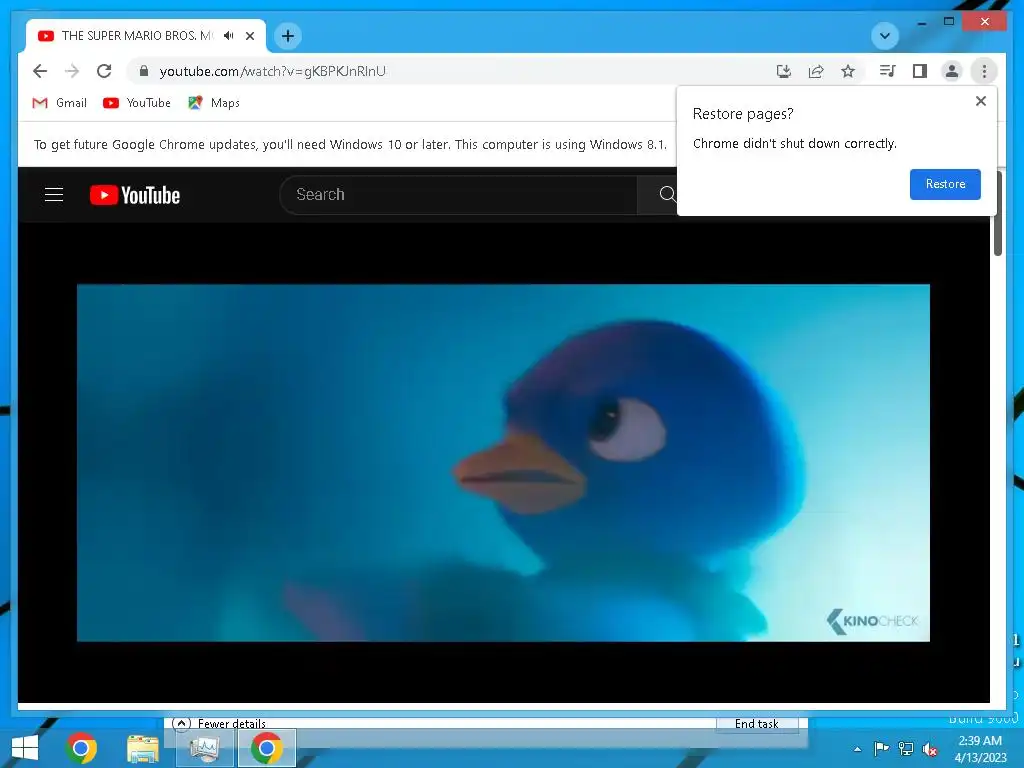Click End task in Task Manager
Viewport: 1024px width, 768px height.
click(757, 723)
